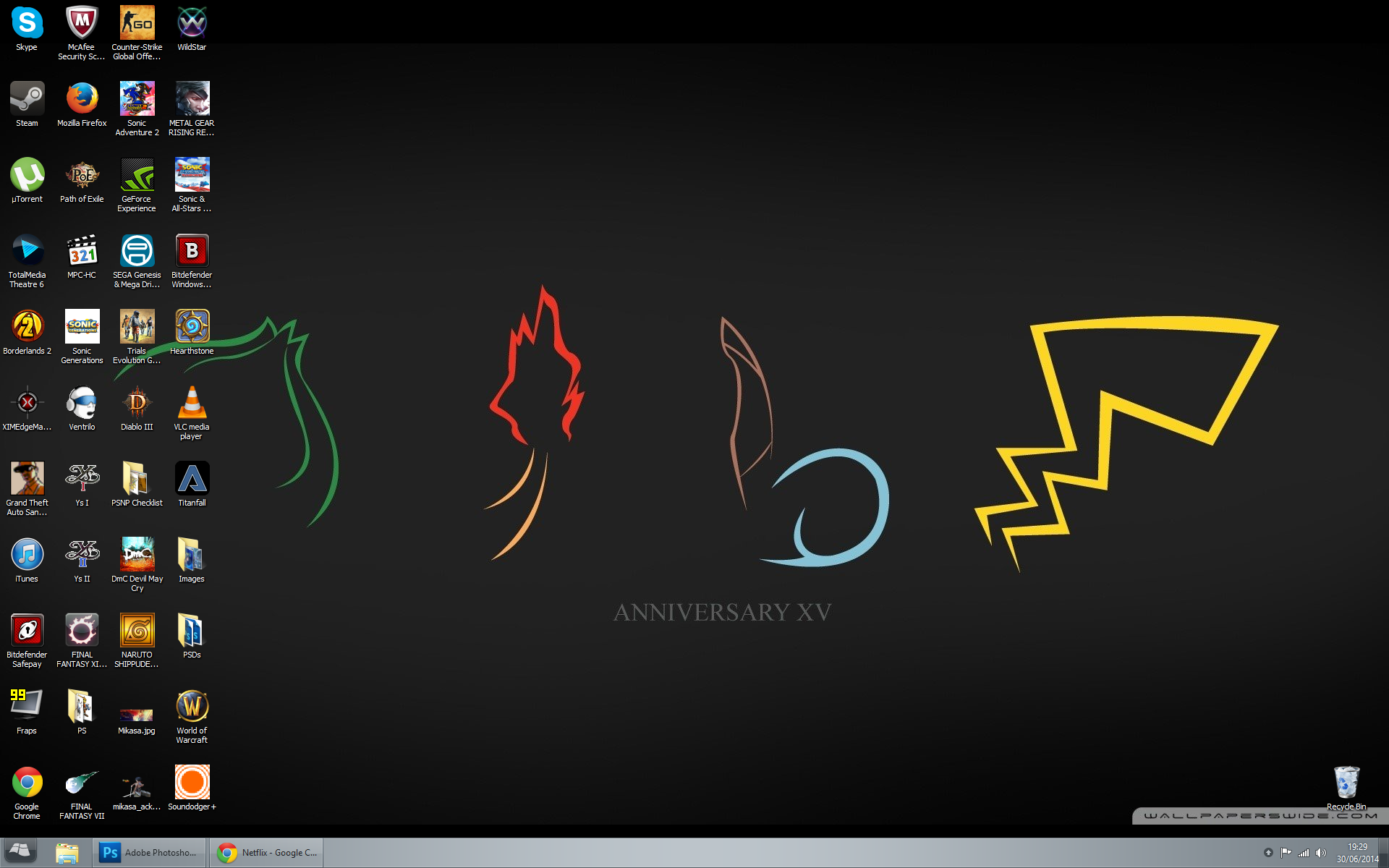
Task: Select the Hearthstone shortcut icon
Action: 192,327
